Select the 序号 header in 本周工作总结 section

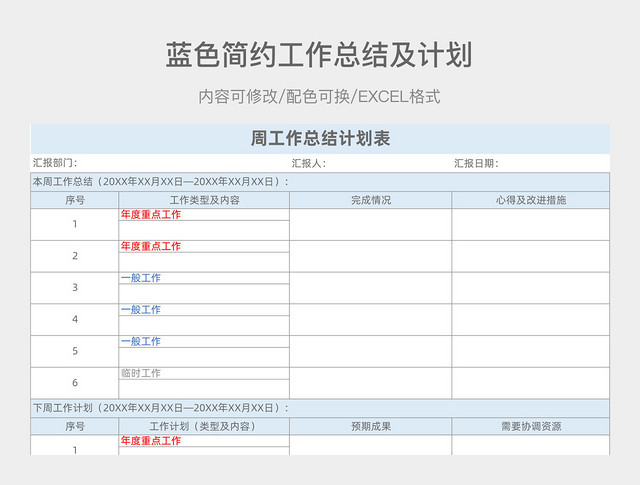[75, 200]
